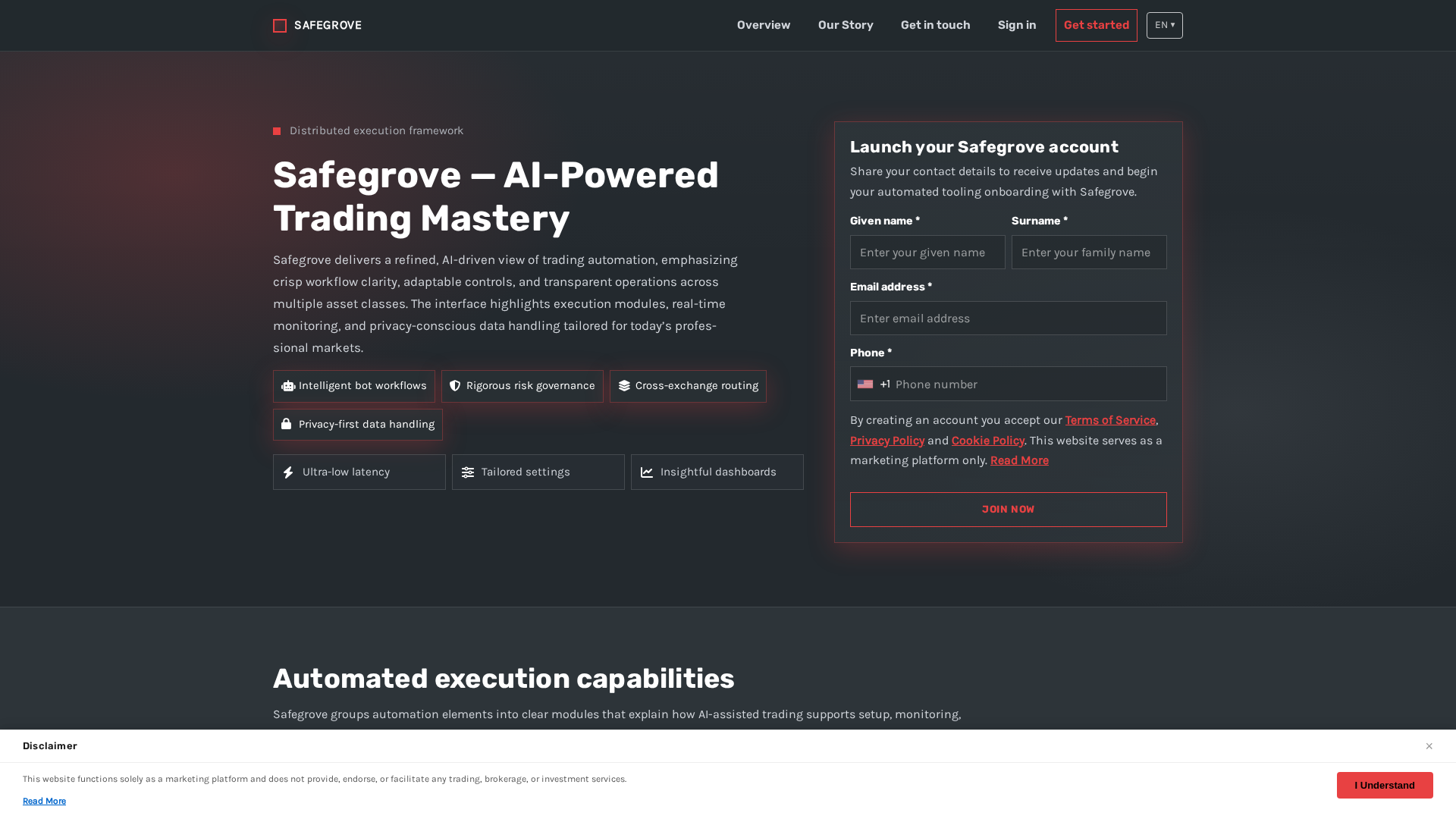
Task: Open the Get in touch page
Action: coord(935,25)
